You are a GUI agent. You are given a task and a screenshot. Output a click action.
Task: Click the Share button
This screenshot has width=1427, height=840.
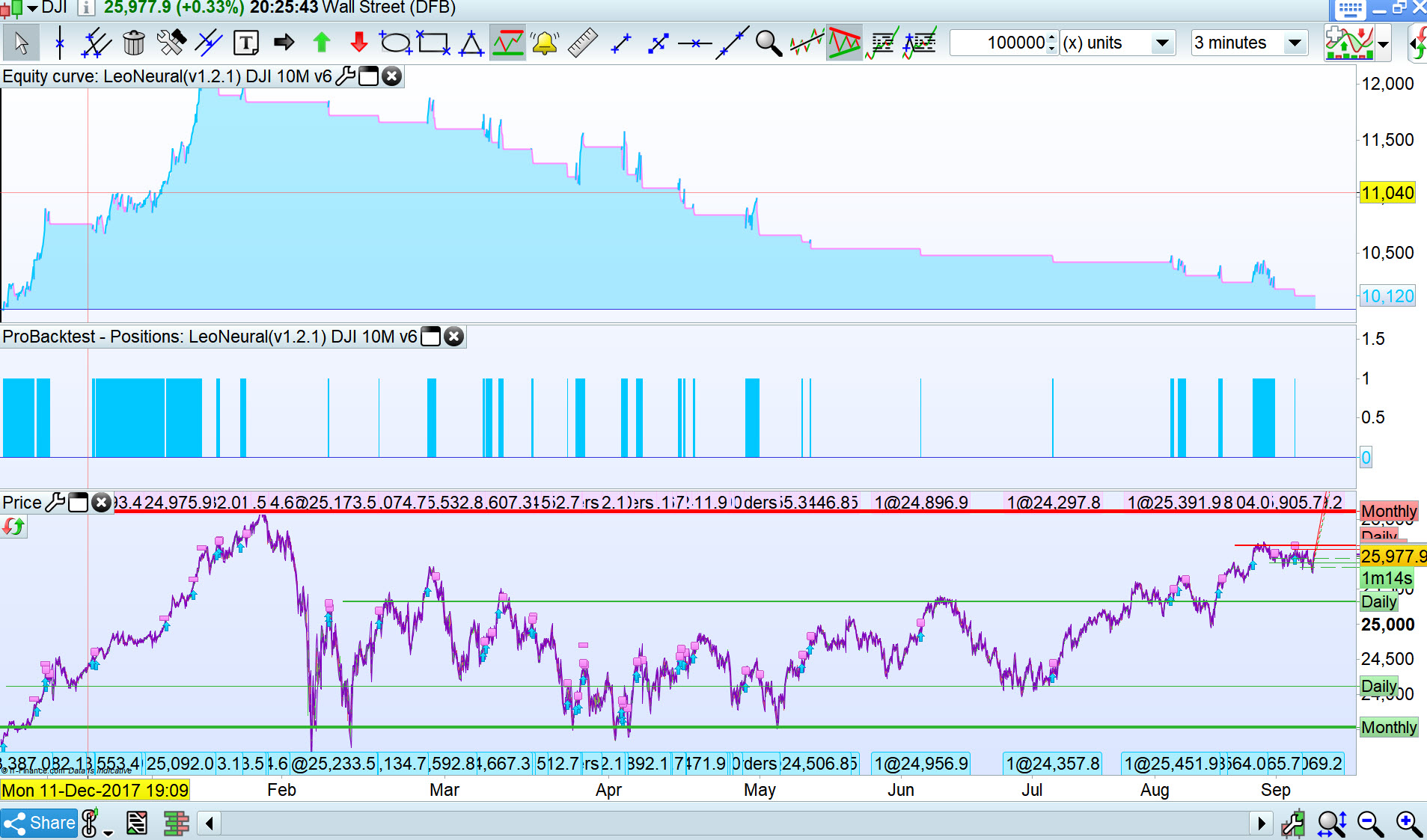(39, 824)
